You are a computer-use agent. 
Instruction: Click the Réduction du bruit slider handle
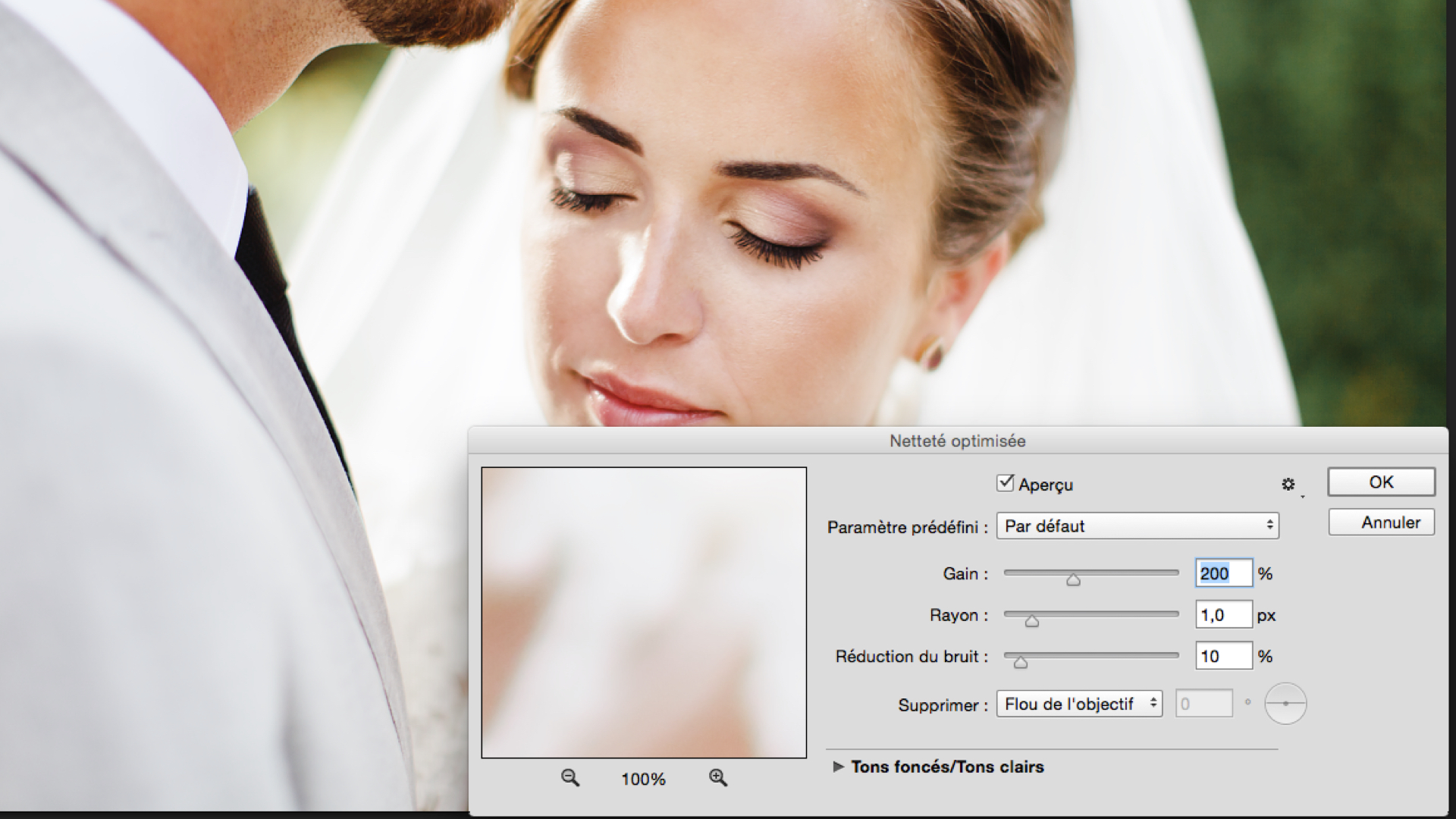[1021, 662]
